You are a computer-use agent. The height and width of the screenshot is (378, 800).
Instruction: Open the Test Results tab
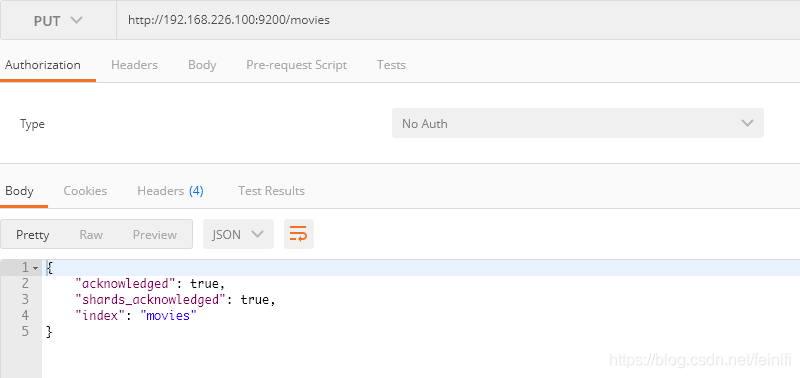271,191
